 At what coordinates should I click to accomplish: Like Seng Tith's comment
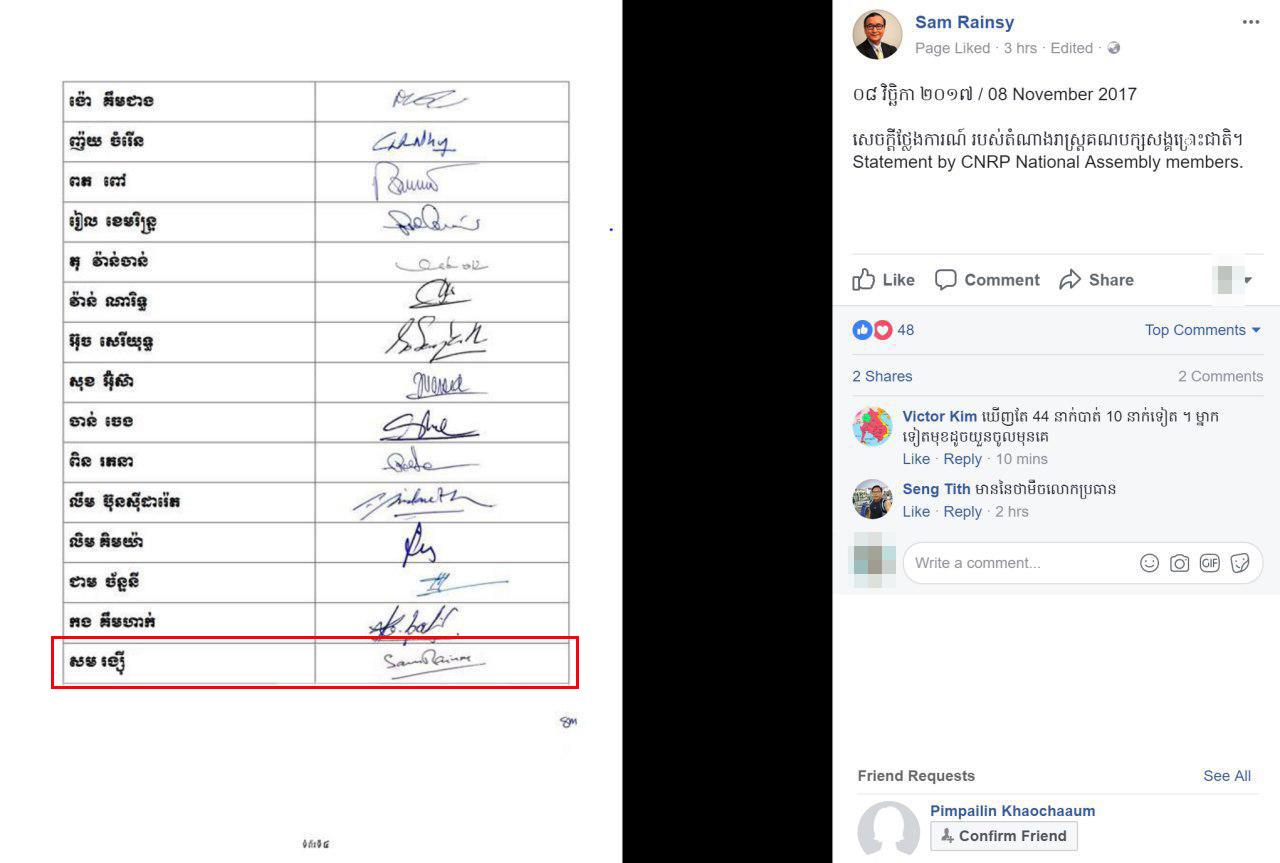916,511
